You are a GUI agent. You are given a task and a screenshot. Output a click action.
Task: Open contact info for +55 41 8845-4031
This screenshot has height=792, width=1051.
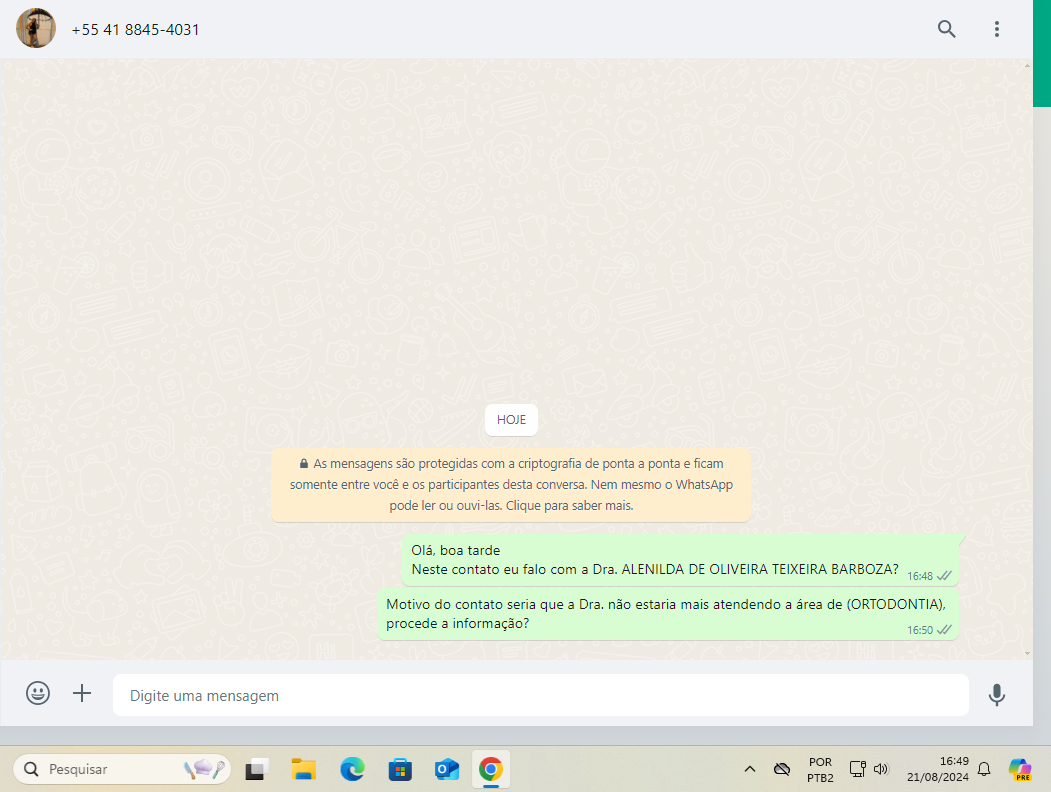pos(135,29)
